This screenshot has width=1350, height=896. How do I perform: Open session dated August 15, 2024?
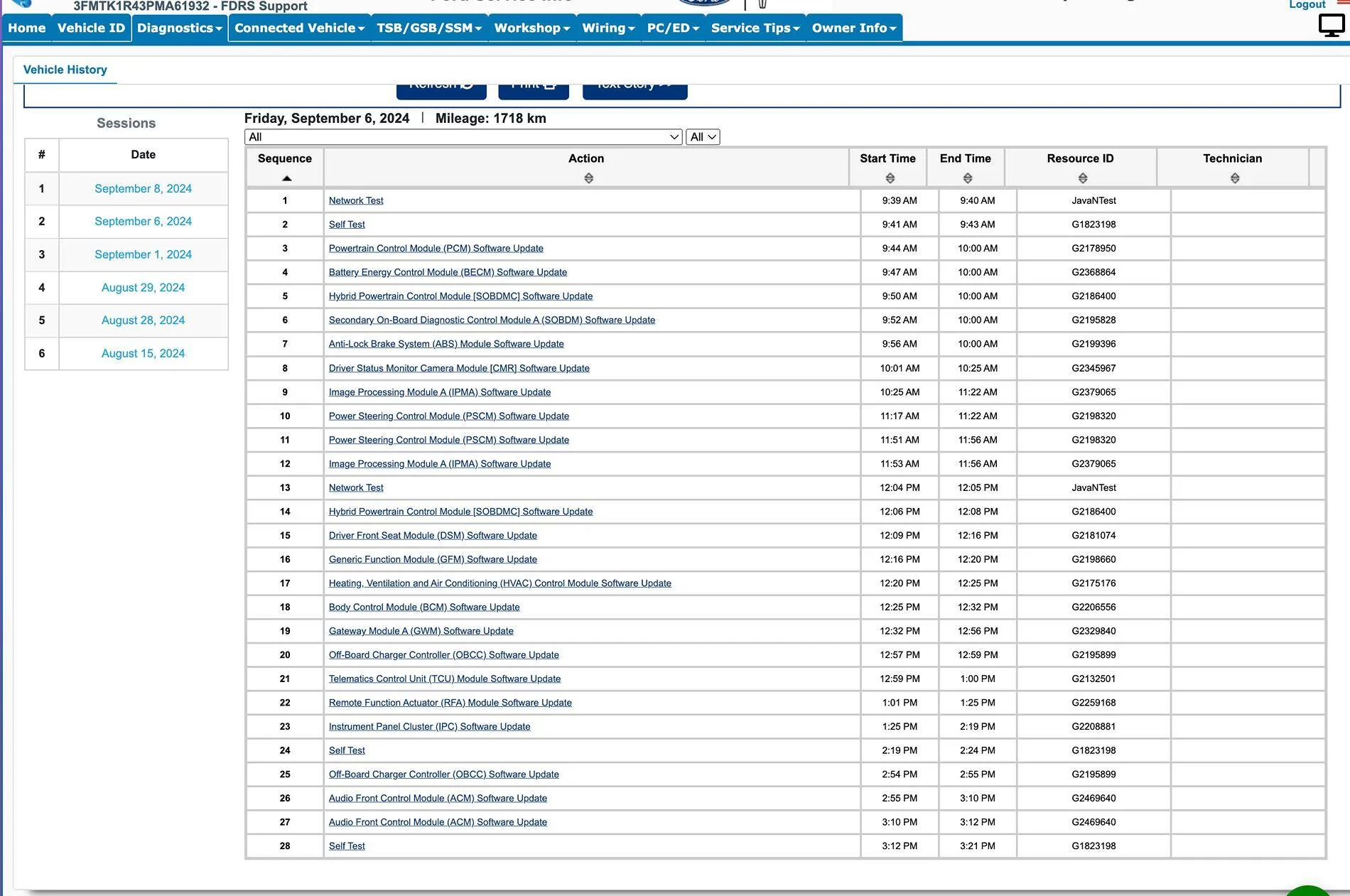click(143, 353)
